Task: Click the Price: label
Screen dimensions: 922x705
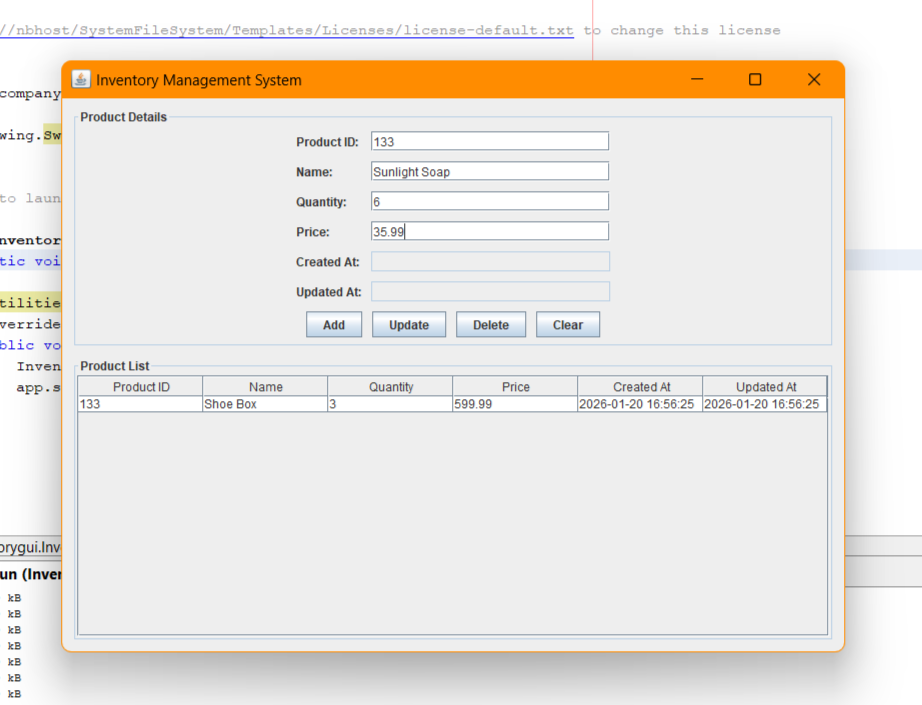Action: pos(313,232)
